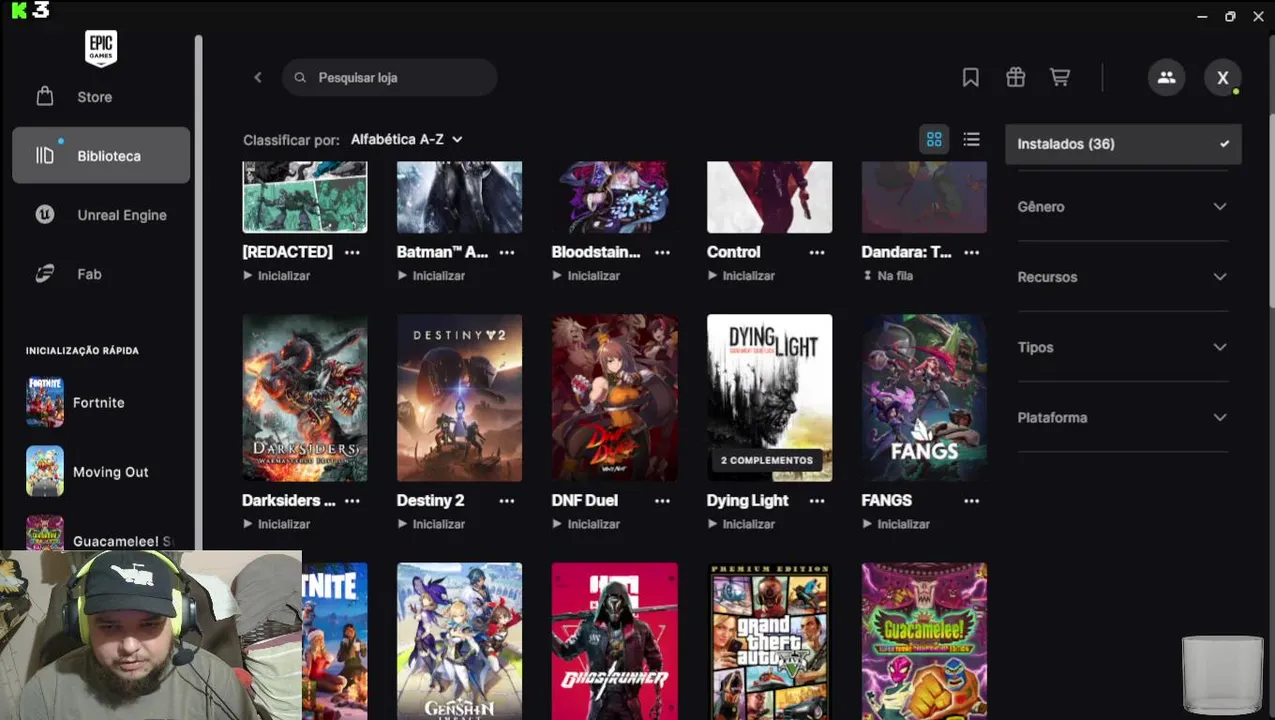Screen dimensions: 1275x720
Task: Open options menu for Dandara
Action: click(x=972, y=252)
